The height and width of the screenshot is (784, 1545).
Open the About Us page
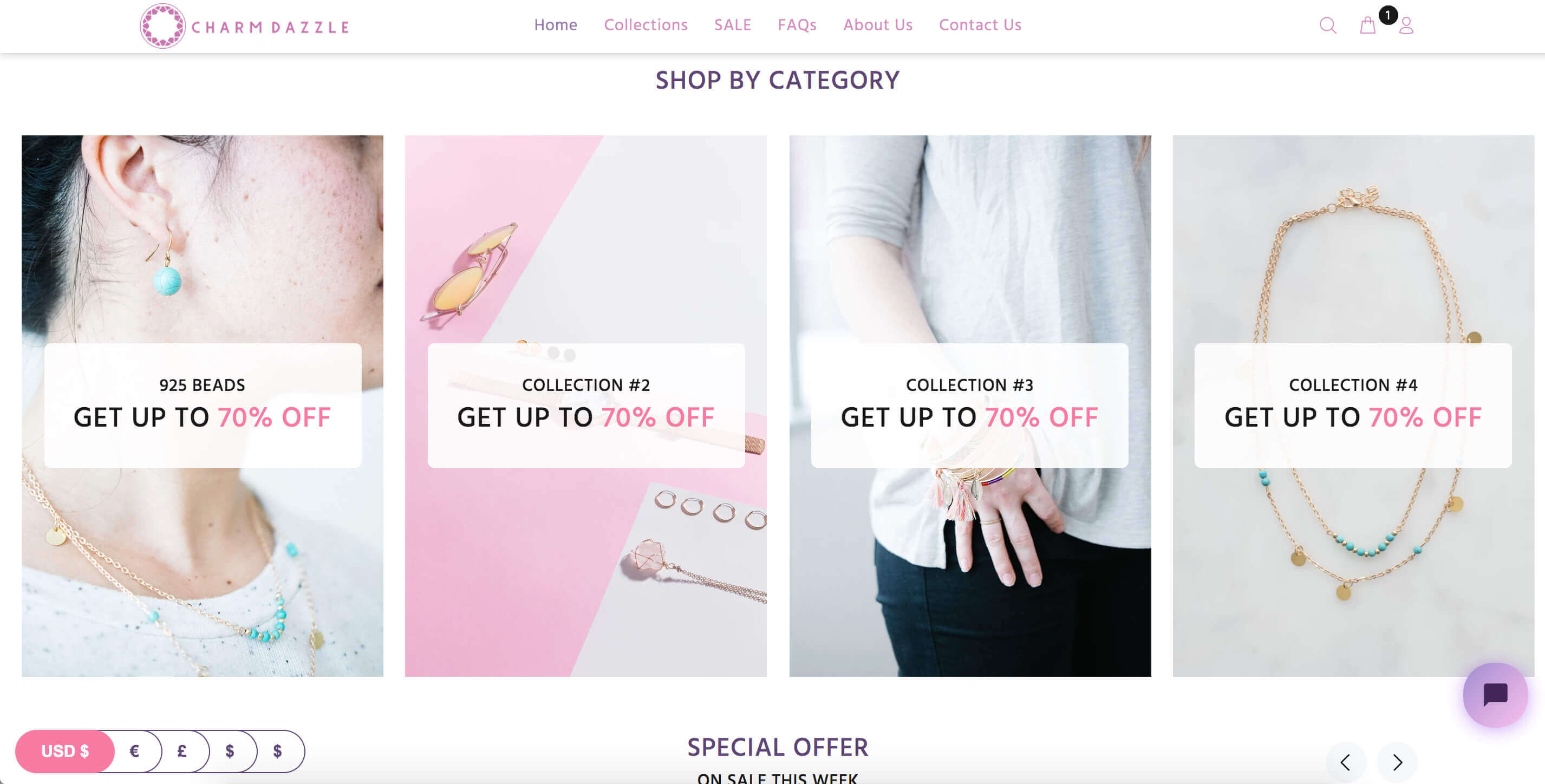tap(877, 25)
